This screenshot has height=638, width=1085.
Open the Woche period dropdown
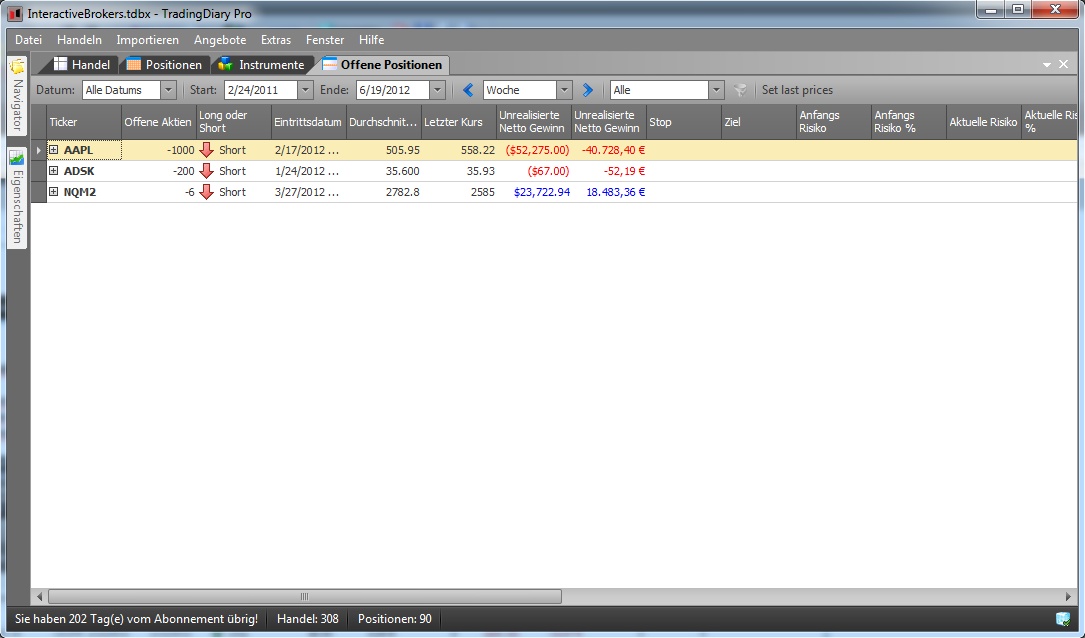pos(565,90)
